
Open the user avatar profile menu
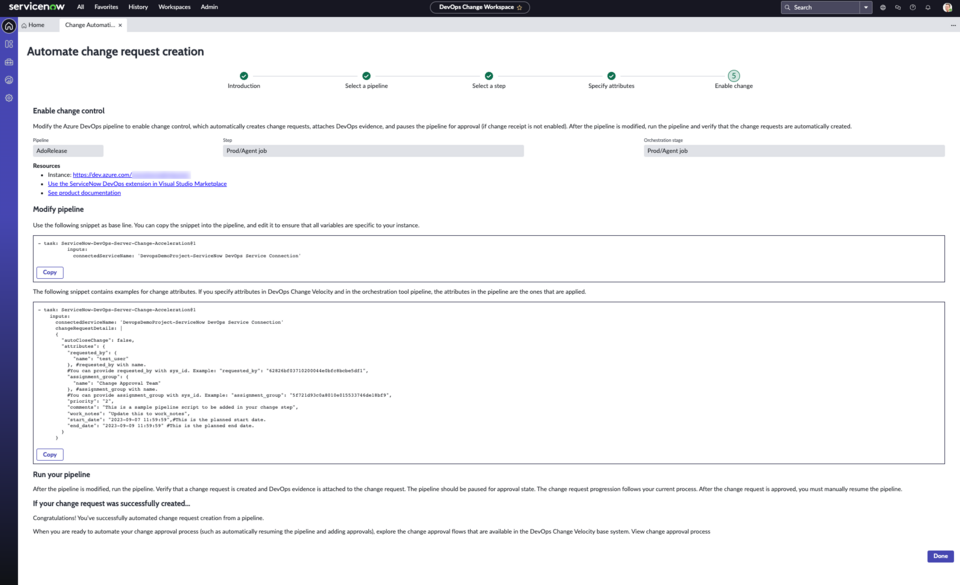(947, 7)
